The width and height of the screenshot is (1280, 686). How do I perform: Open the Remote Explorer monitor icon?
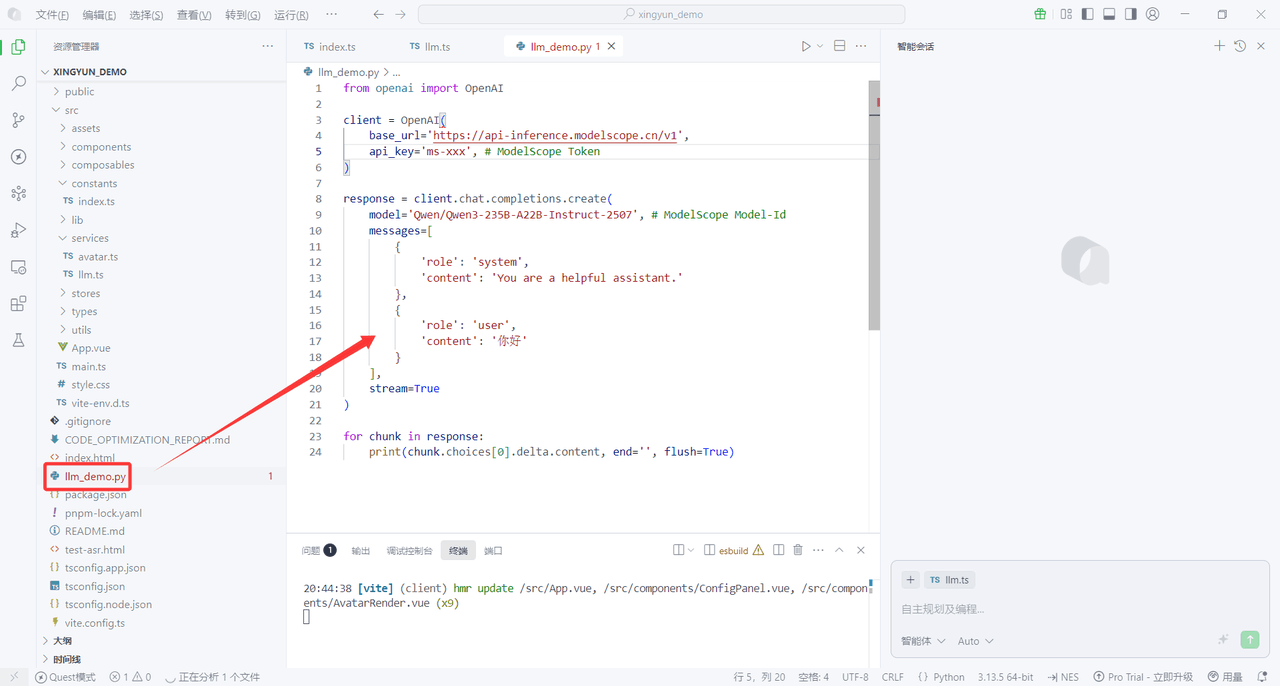click(x=18, y=267)
